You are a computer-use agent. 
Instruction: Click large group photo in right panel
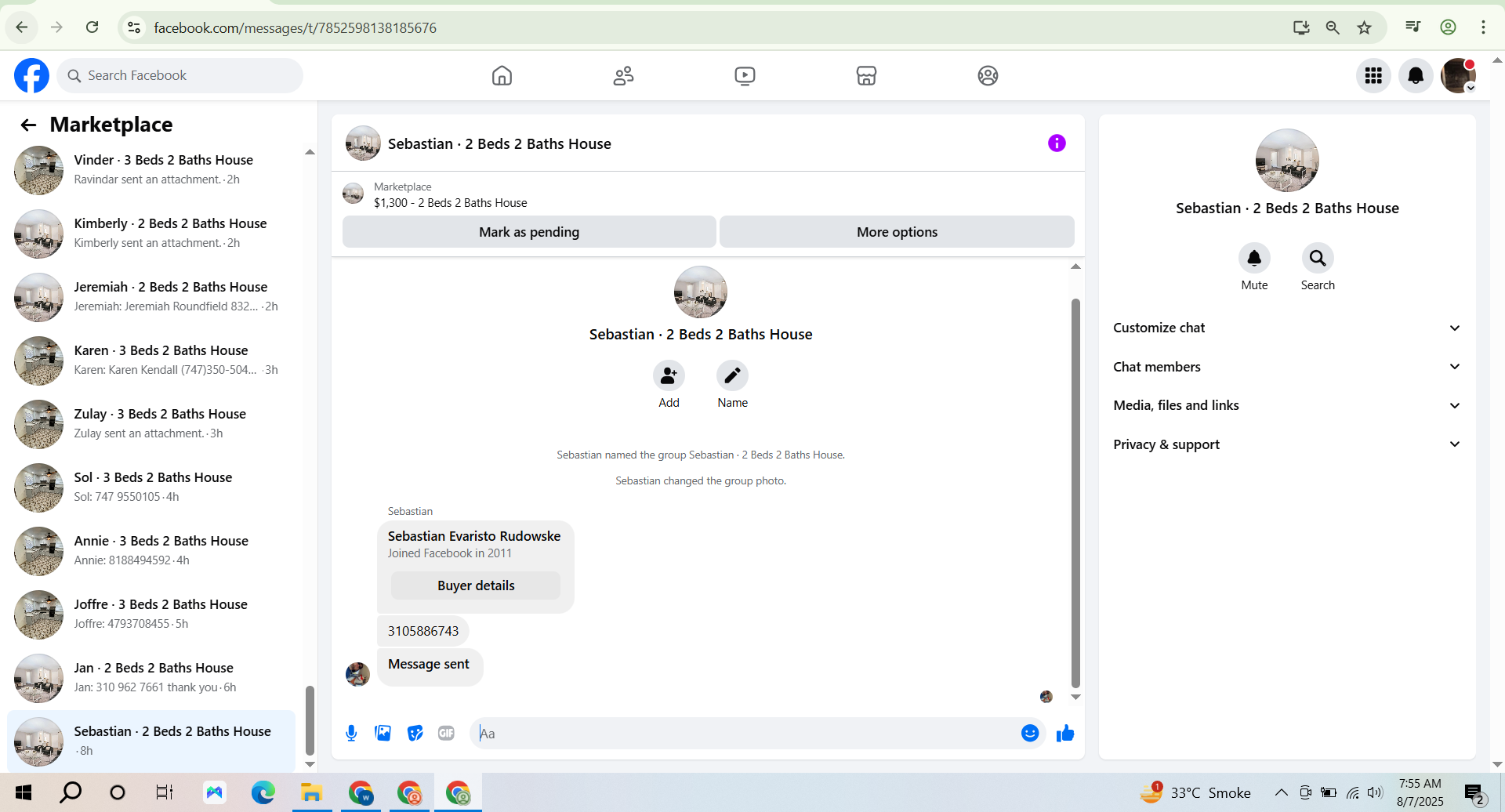(x=1287, y=160)
